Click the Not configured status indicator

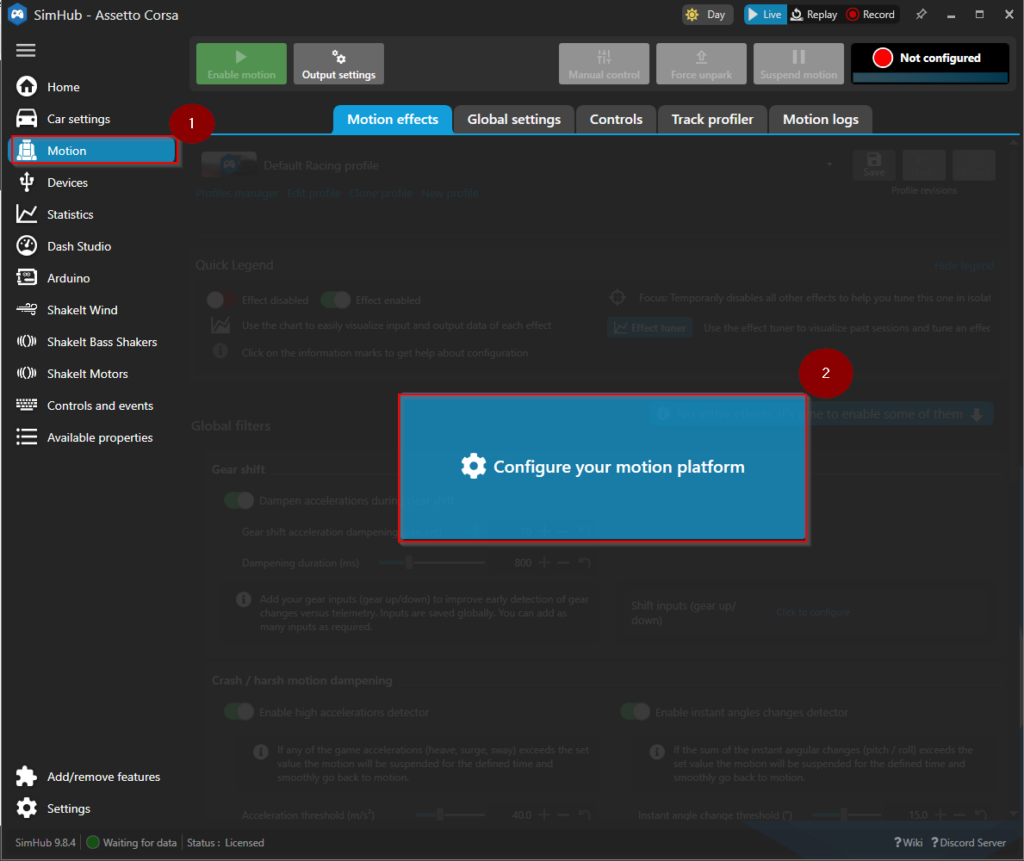pyautogui.click(x=930, y=63)
